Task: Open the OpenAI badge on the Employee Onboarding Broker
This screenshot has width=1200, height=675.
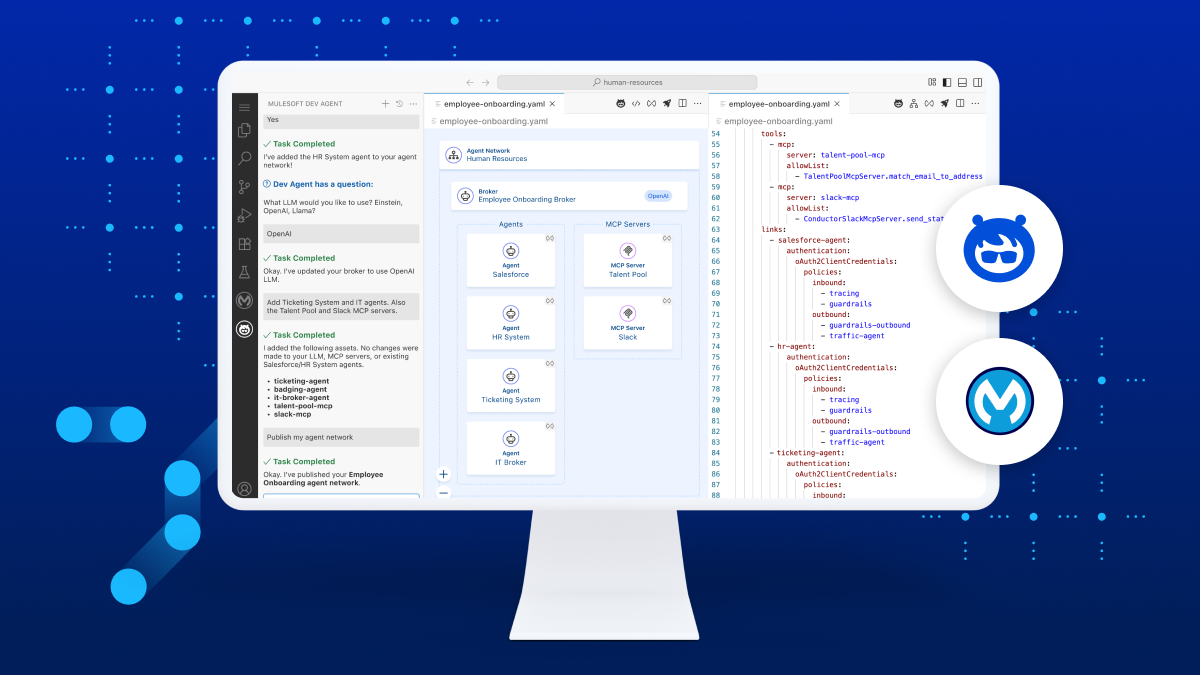Action: (657, 196)
